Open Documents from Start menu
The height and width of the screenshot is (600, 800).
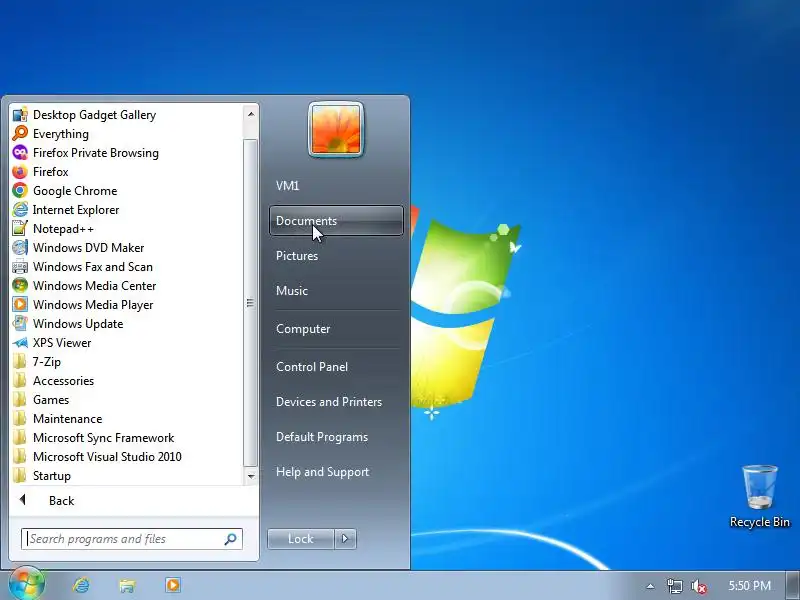336,221
